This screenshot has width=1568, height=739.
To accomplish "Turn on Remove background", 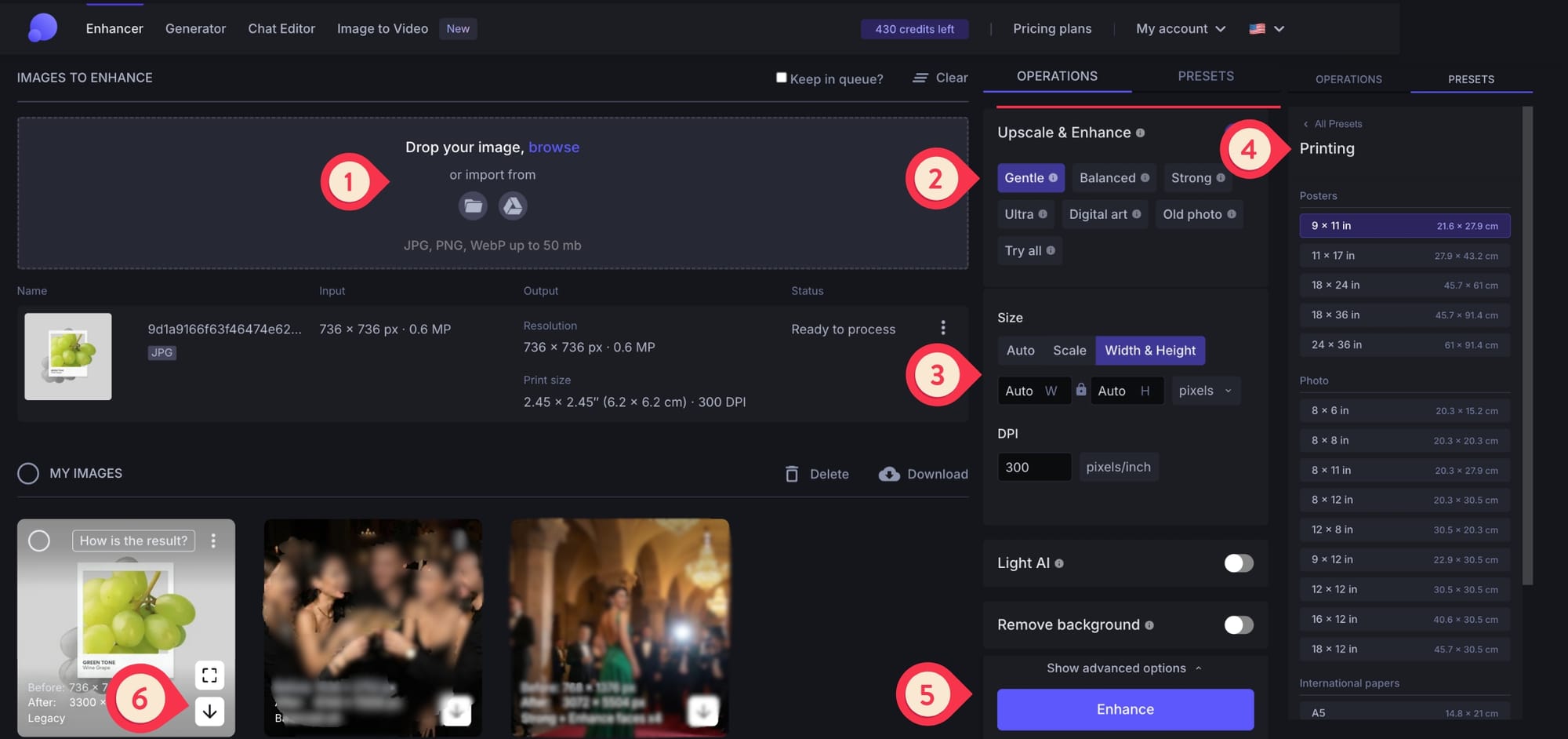I will [x=1237, y=624].
